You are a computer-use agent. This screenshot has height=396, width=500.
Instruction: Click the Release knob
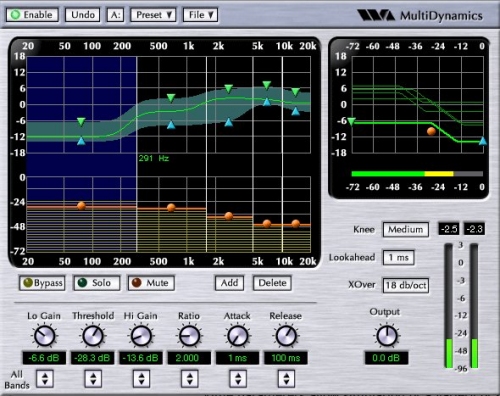[x=286, y=336]
